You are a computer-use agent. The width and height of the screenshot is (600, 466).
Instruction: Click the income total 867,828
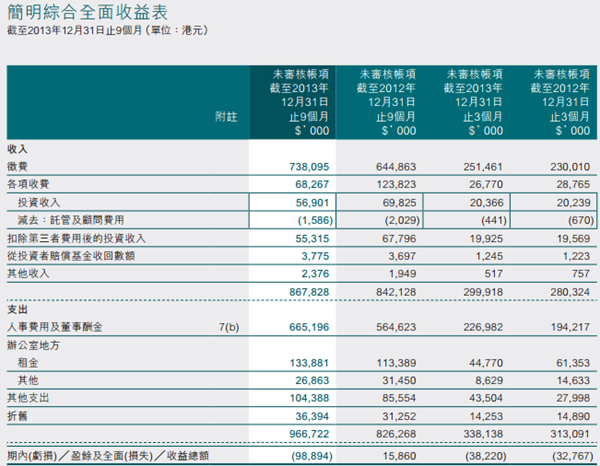pyautogui.click(x=293, y=291)
